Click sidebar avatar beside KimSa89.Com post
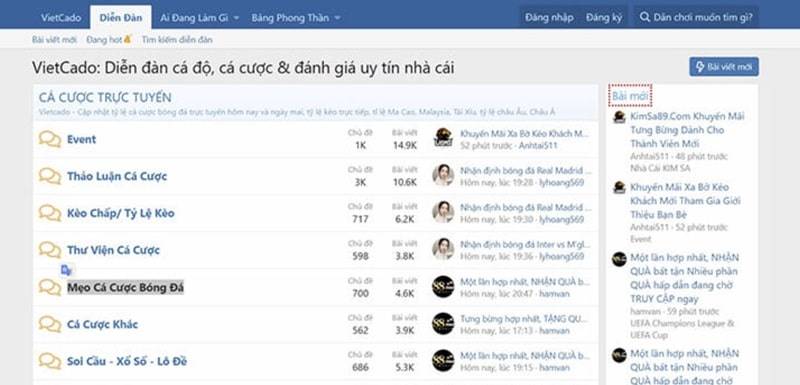Screen dimensions: 800x385 (619, 117)
